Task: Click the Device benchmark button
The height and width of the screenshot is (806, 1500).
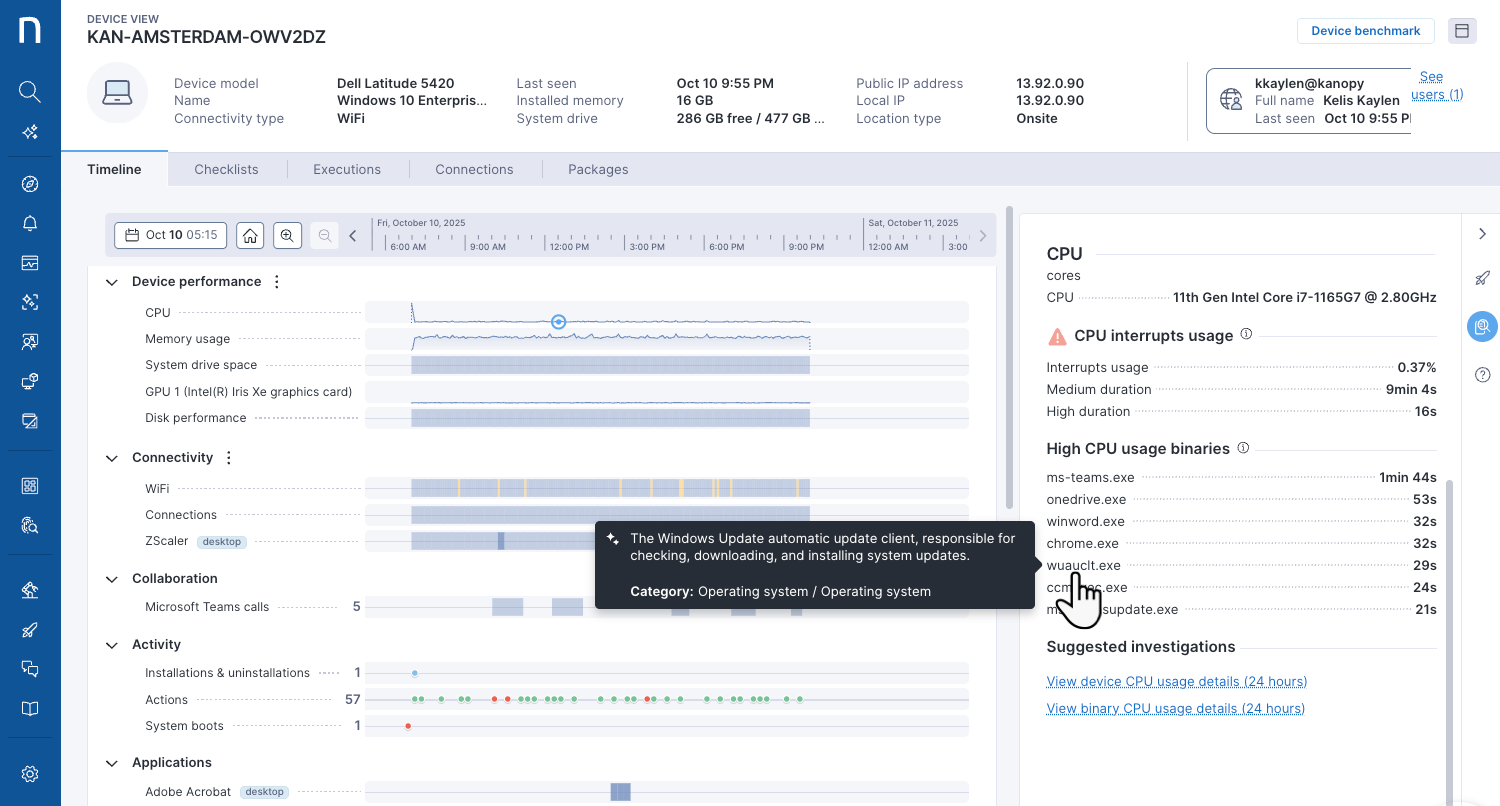Action: pos(1365,31)
